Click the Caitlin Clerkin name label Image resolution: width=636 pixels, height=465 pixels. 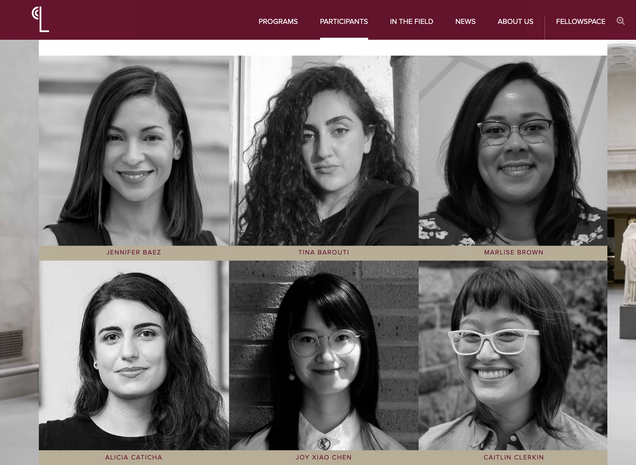(x=514, y=457)
